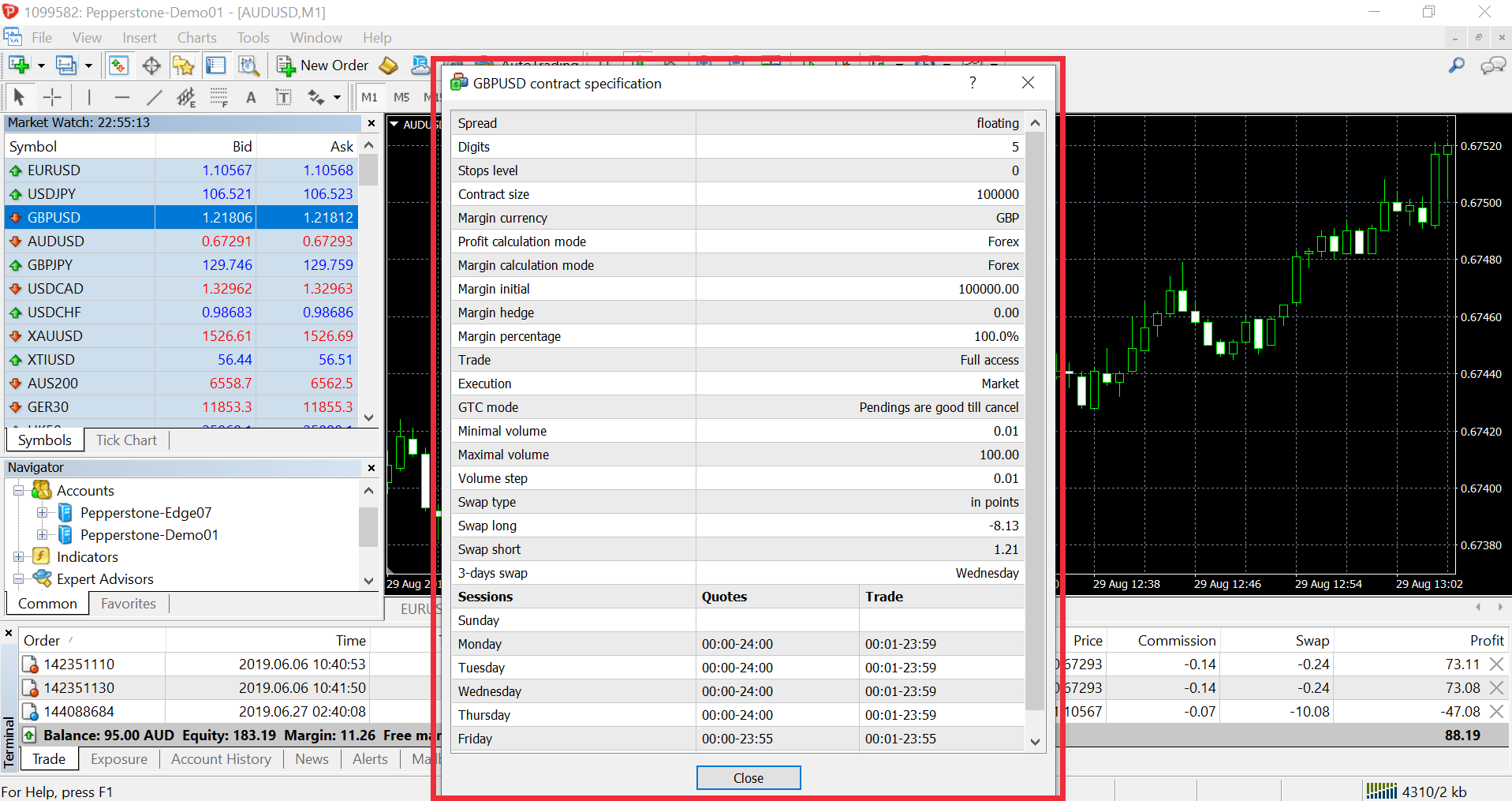The width and height of the screenshot is (1512, 801).
Task: Click the New Order button
Action: click(x=323, y=66)
